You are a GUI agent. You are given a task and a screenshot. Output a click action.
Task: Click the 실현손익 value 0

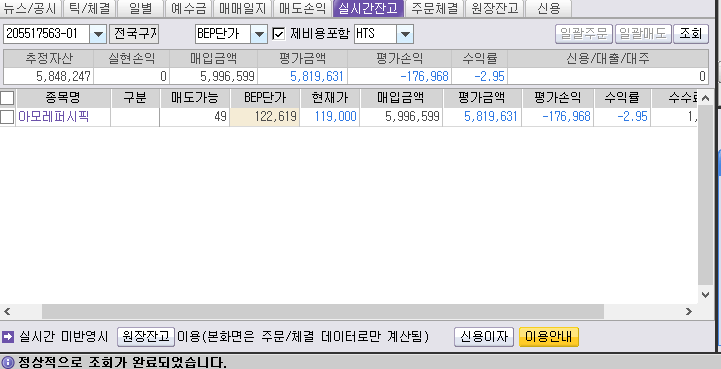(132, 76)
